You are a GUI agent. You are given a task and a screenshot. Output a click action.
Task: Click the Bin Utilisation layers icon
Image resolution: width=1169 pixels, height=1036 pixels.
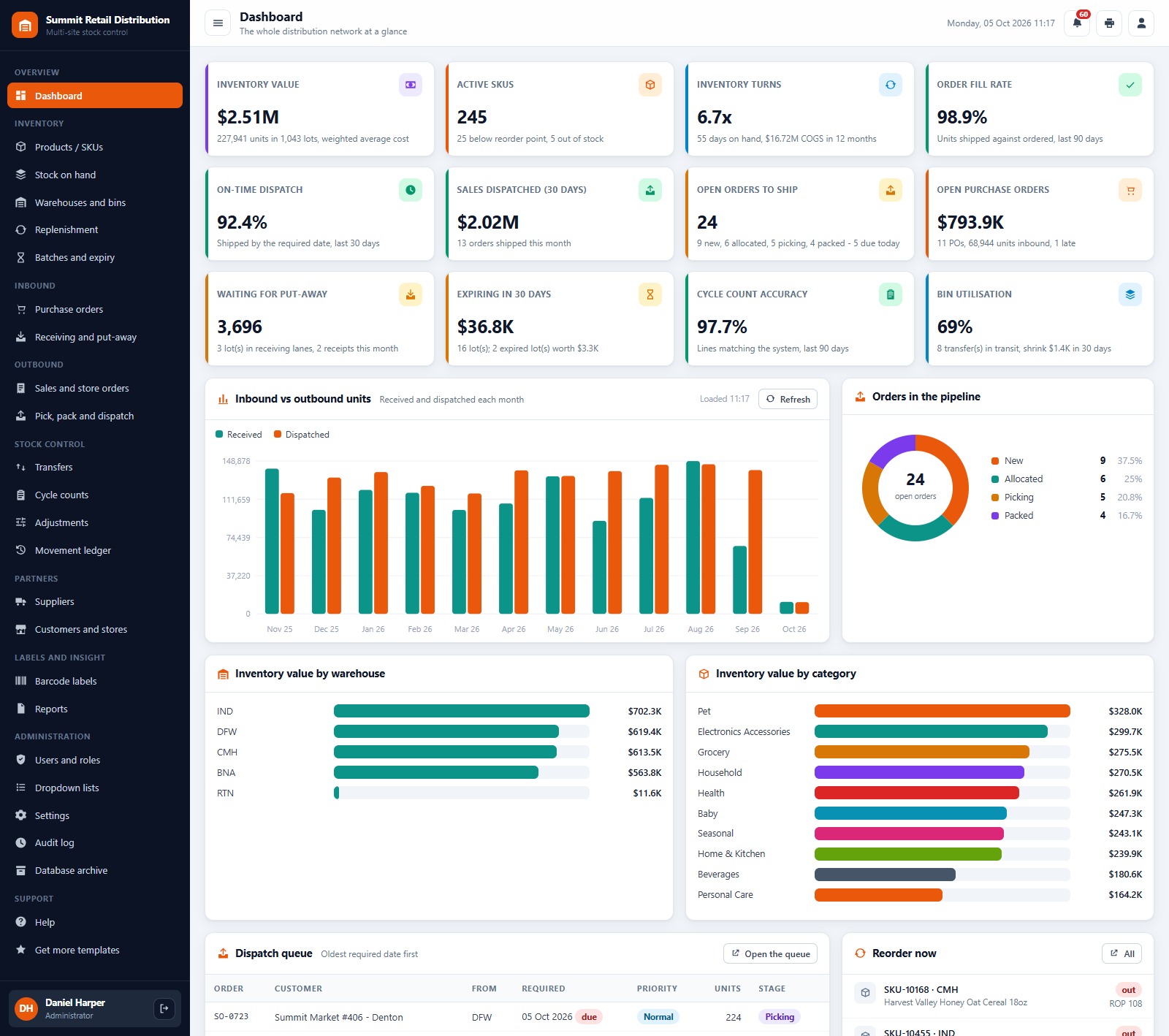1130,294
